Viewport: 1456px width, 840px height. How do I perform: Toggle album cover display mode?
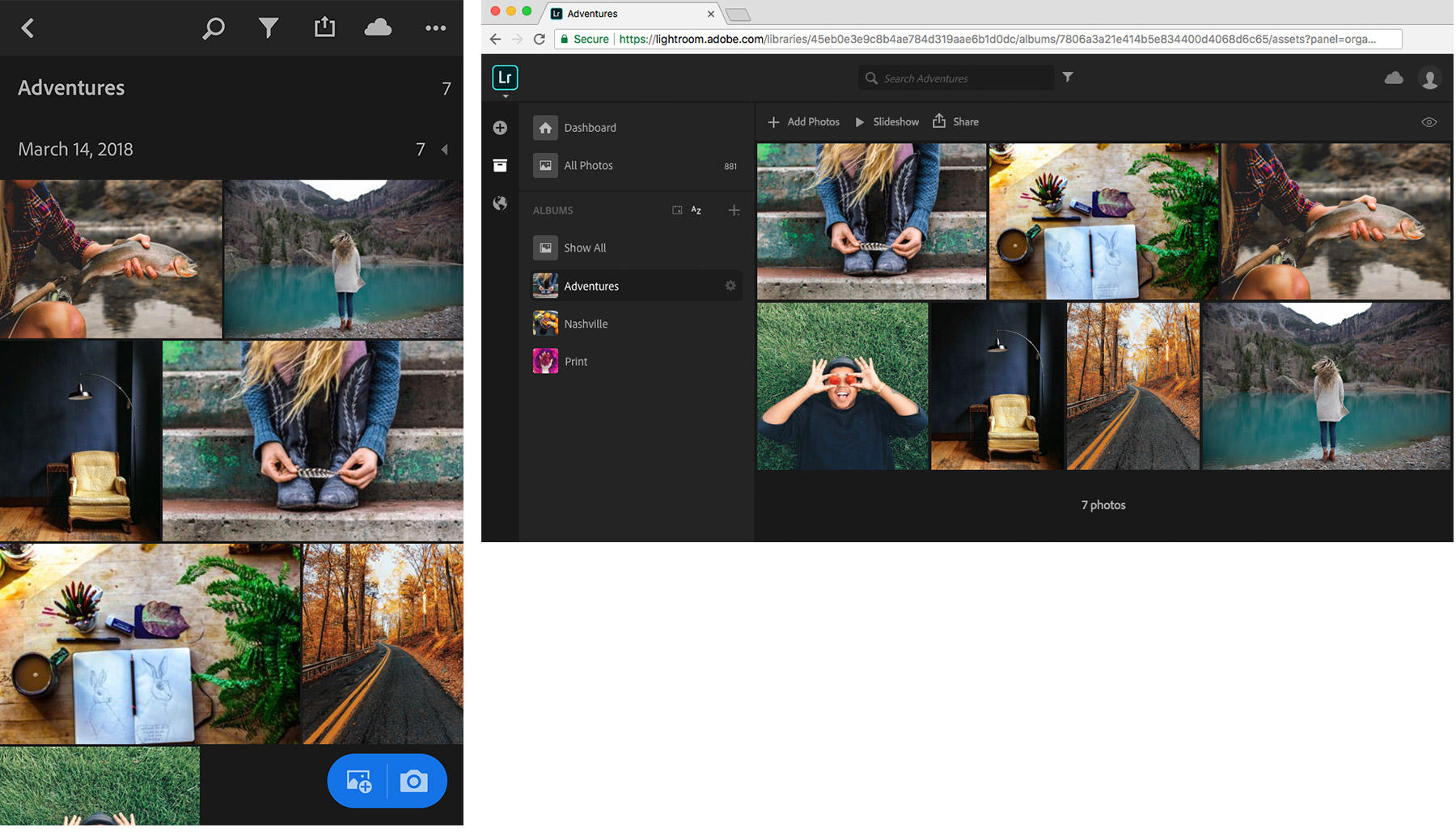pyautogui.click(x=677, y=210)
